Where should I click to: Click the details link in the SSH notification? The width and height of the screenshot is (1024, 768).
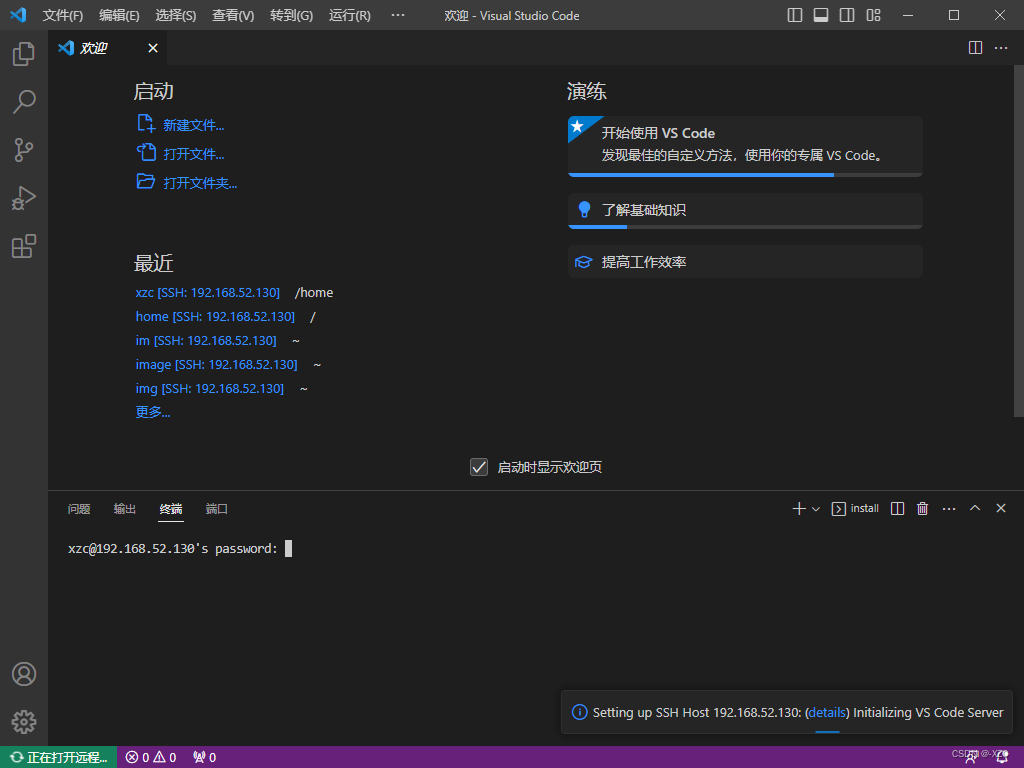pos(826,712)
